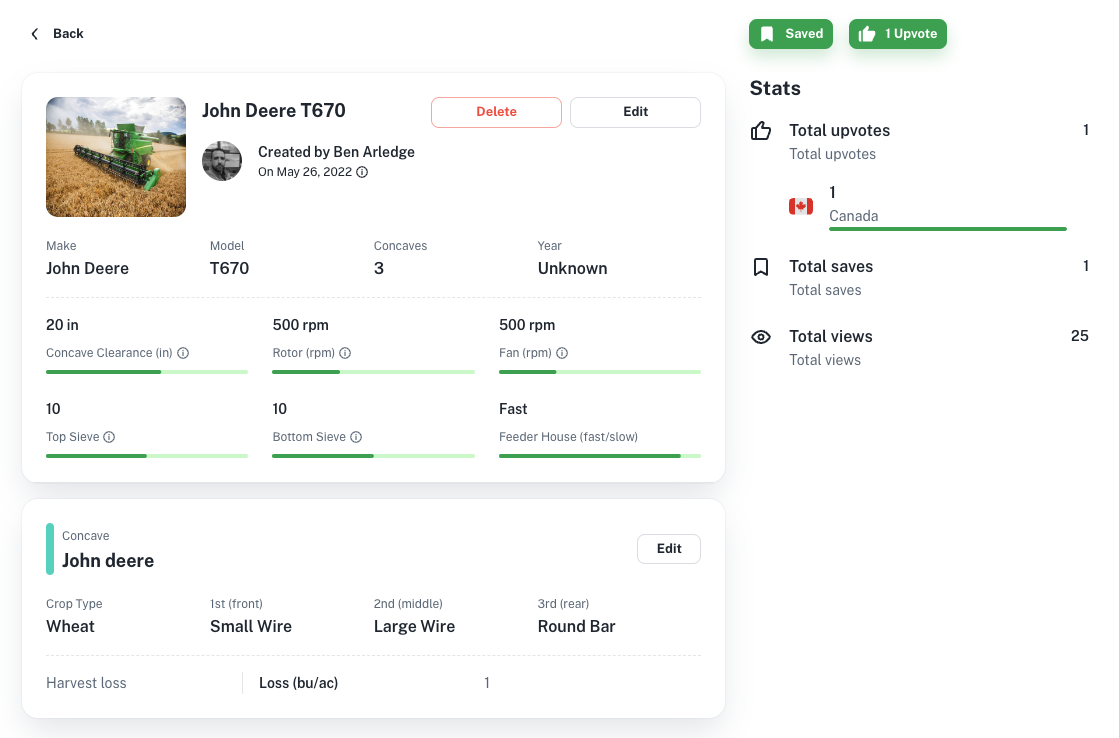The height and width of the screenshot is (738, 1119).
Task: Click info icon beside Rotor (rpm)
Action: click(x=345, y=353)
